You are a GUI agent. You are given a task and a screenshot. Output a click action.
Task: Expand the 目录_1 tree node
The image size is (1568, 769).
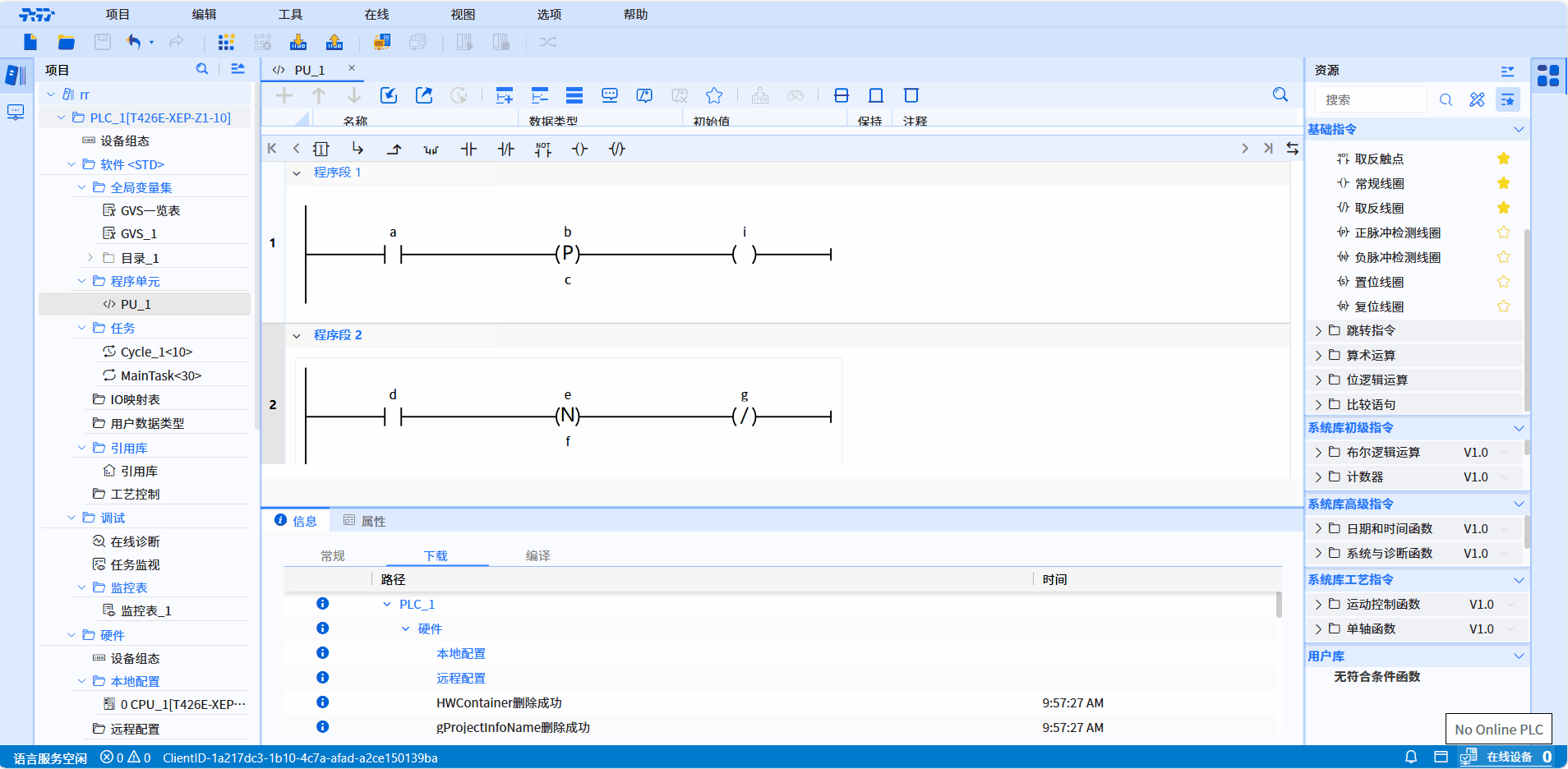tap(90, 258)
